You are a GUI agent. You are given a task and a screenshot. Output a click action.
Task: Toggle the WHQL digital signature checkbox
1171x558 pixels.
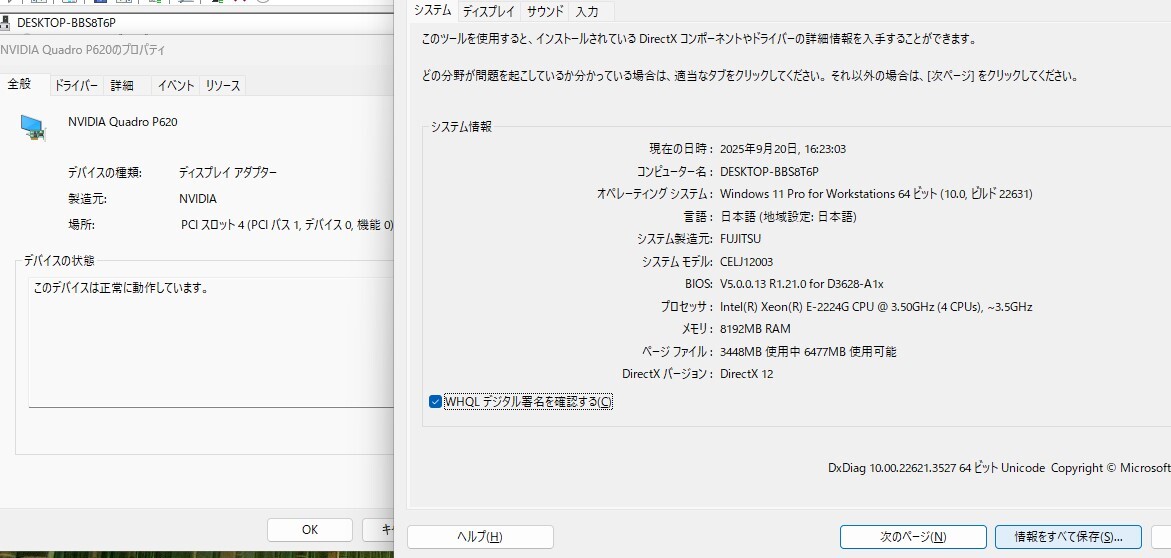435,402
